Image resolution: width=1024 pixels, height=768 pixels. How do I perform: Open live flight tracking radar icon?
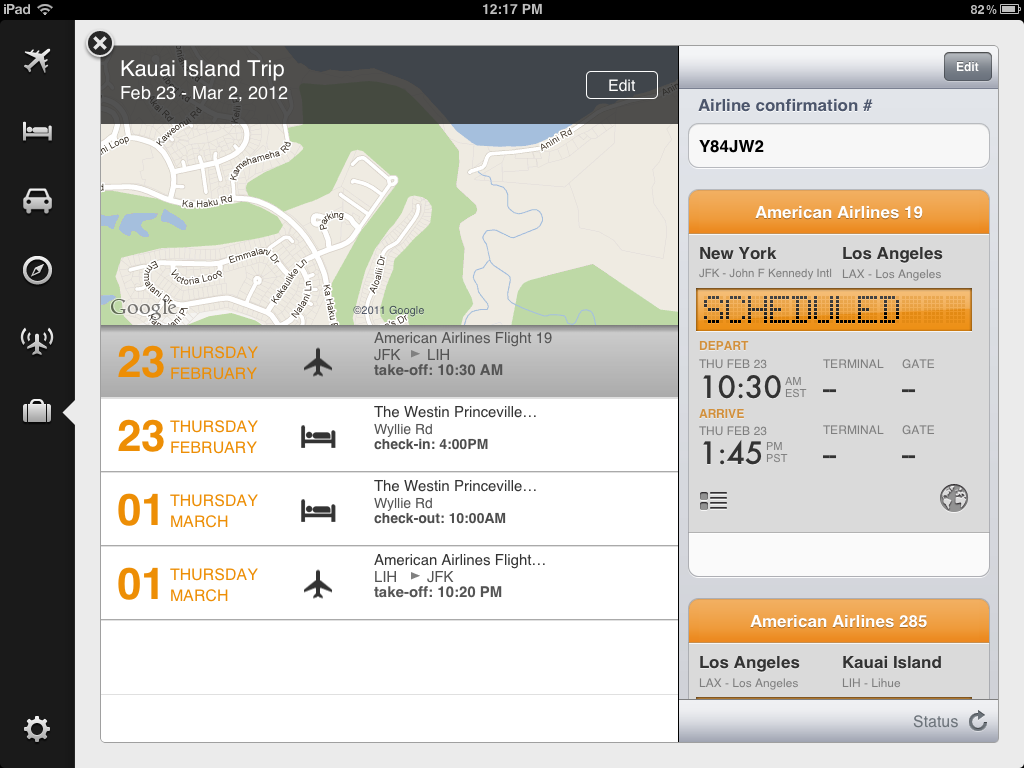tap(37, 340)
